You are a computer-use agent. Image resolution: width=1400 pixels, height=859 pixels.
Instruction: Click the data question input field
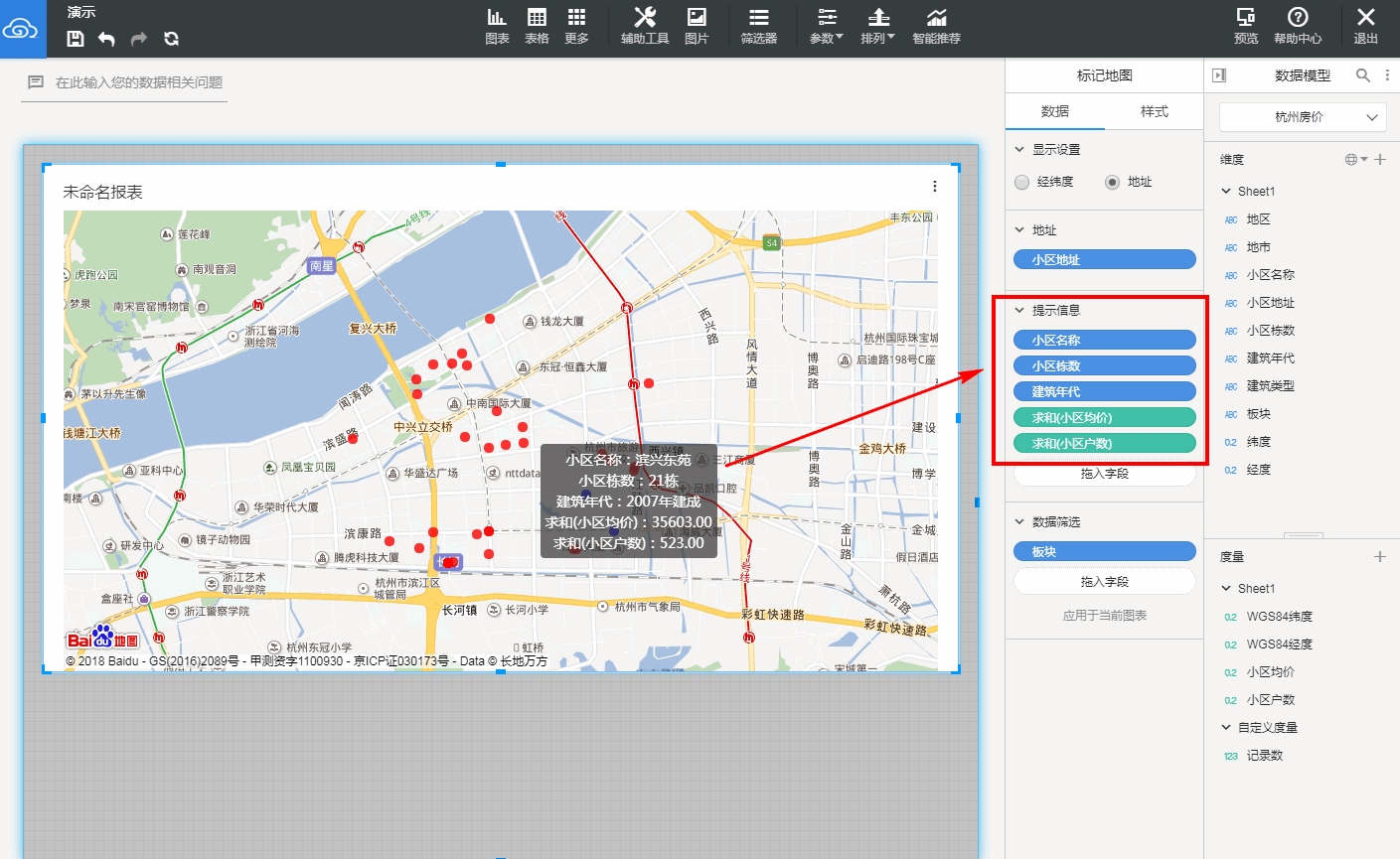(x=124, y=82)
